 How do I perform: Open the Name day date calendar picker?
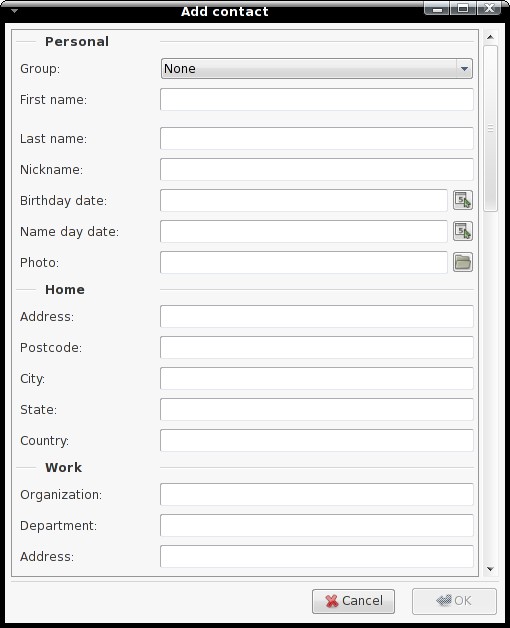[463, 231]
